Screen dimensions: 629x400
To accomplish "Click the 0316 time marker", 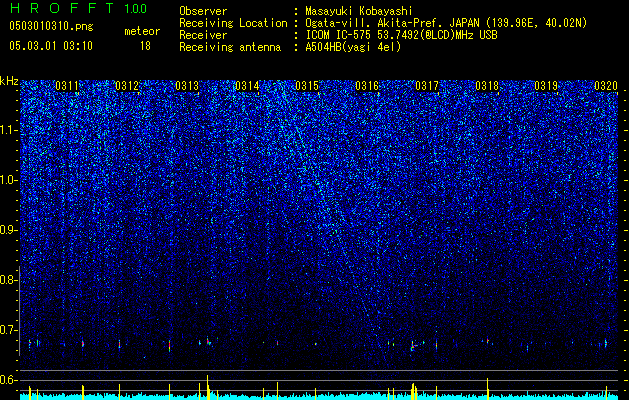I will pyautogui.click(x=367, y=86).
